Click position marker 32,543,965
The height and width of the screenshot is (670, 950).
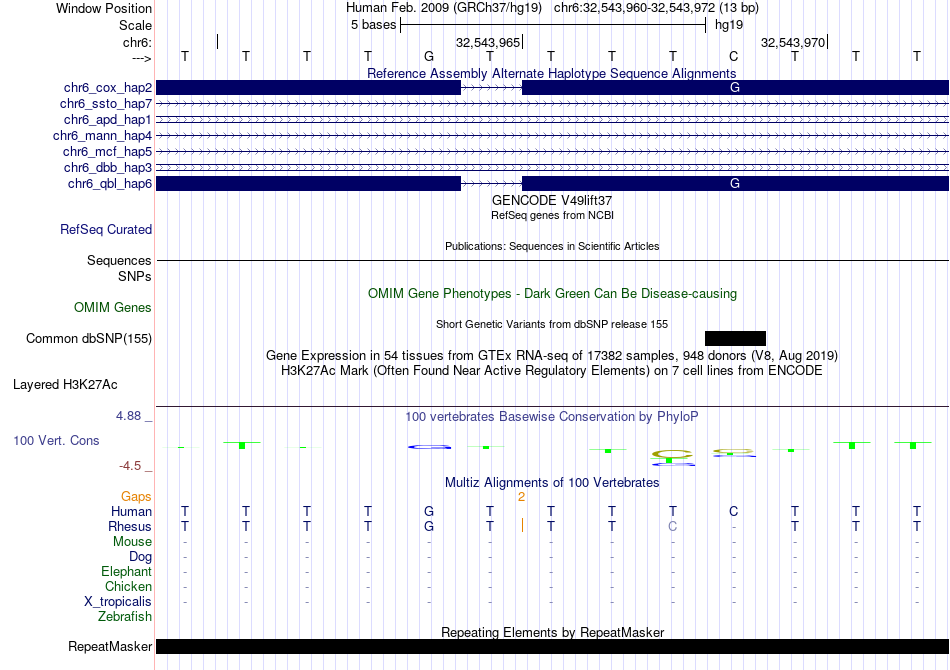(488, 42)
